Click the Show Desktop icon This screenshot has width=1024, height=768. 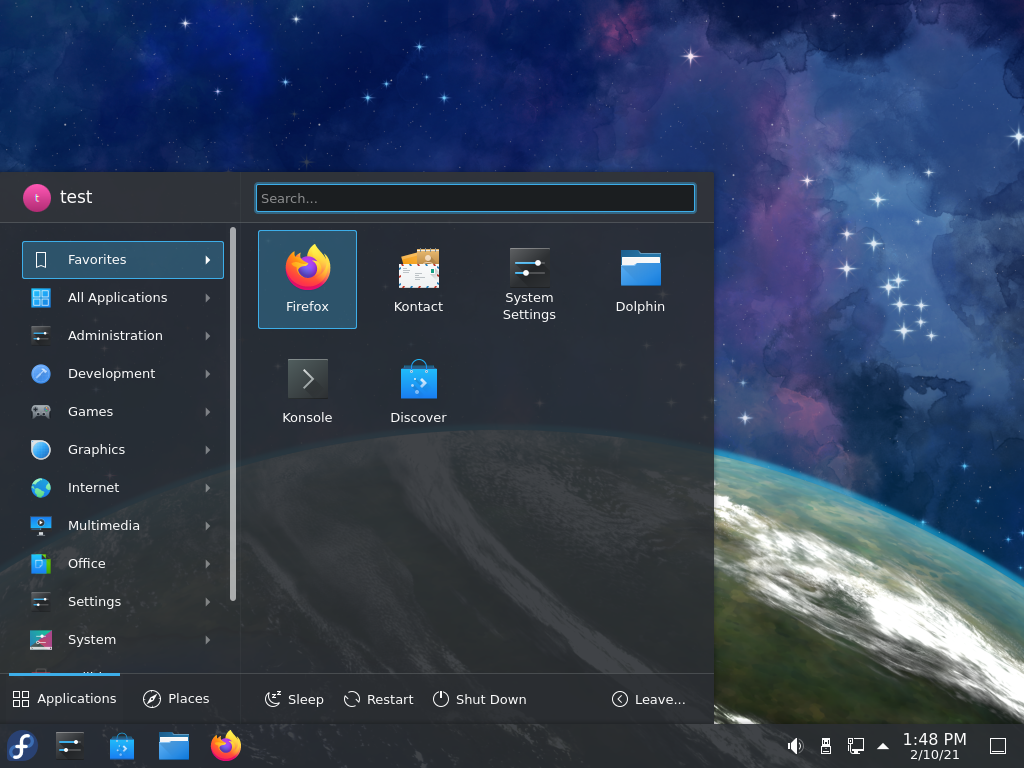point(998,746)
